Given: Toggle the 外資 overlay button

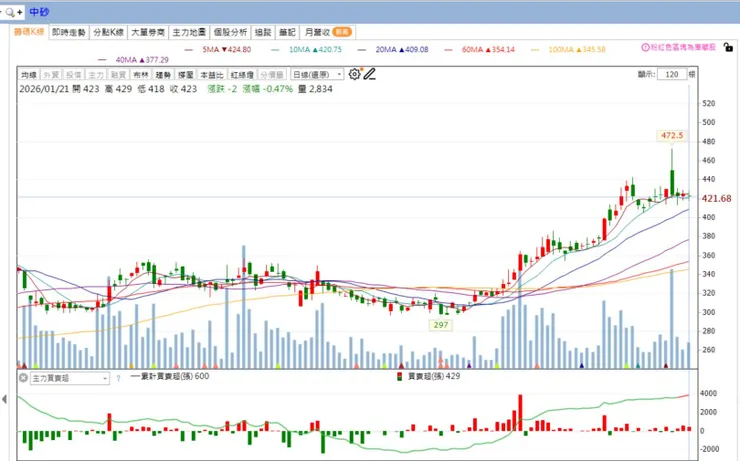Looking at the screenshot, I should pos(51,75).
